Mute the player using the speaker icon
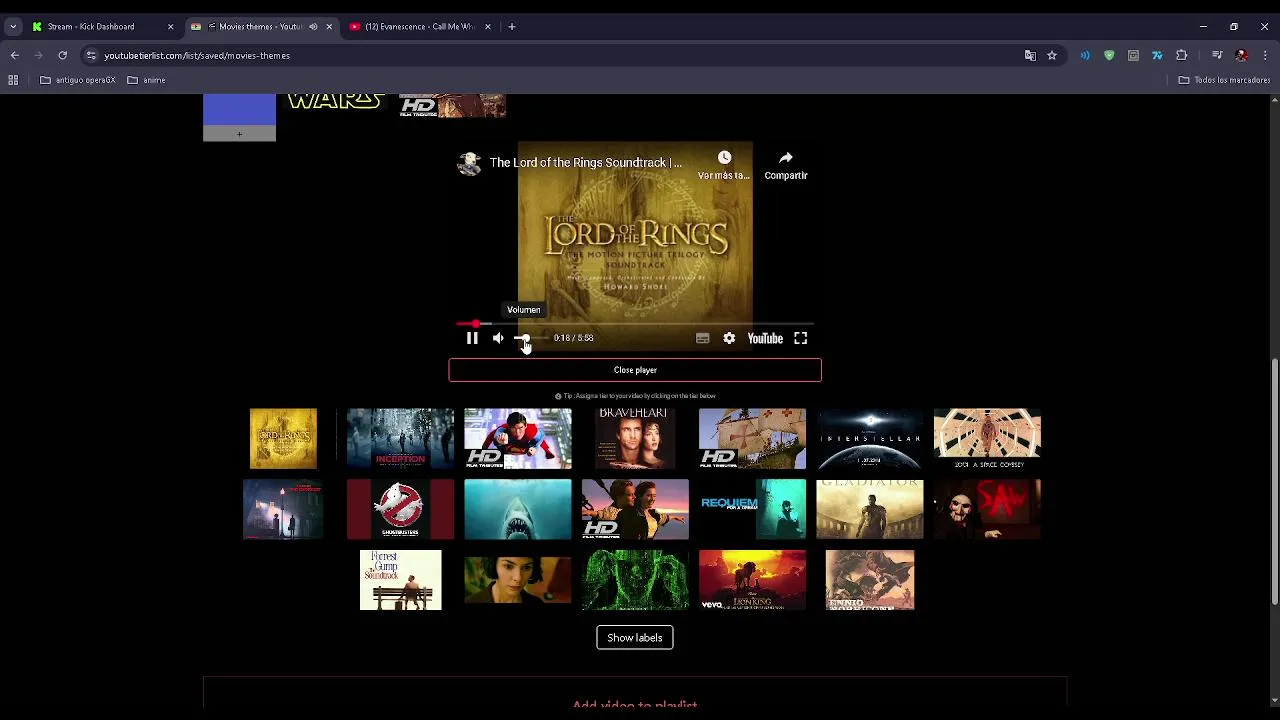Image resolution: width=1280 pixels, height=720 pixels. (498, 338)
